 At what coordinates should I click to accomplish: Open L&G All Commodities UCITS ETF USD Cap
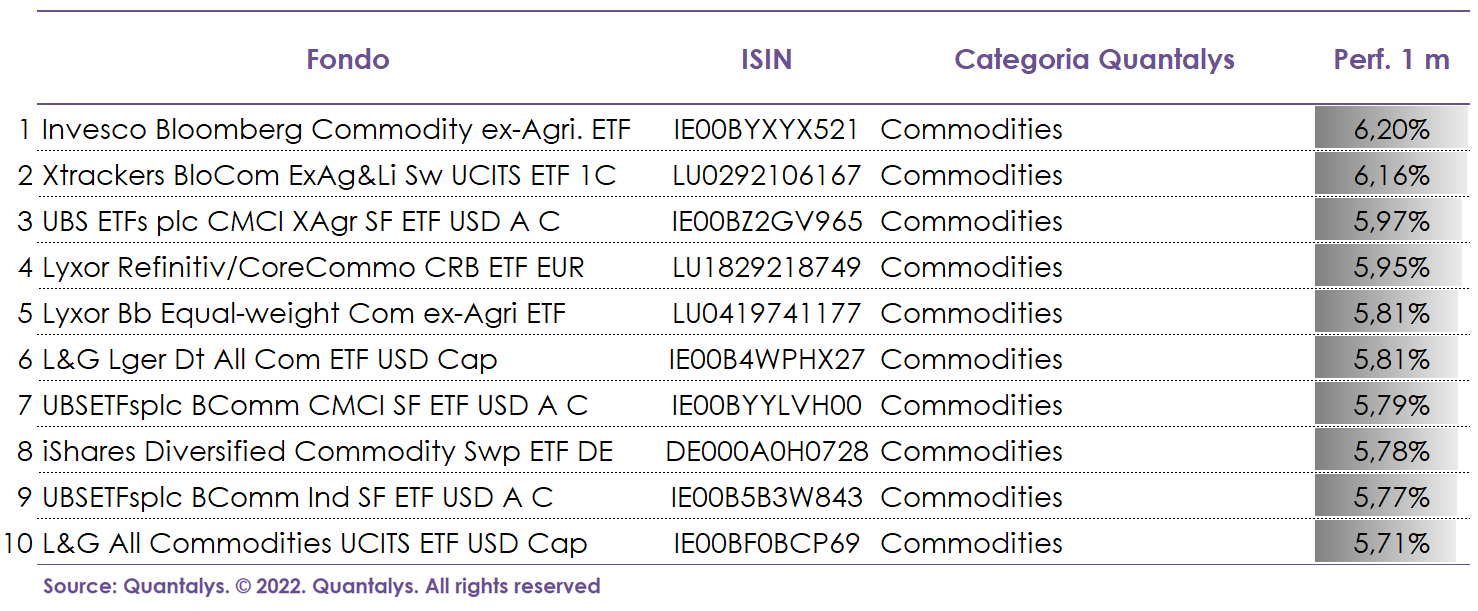coord(314,543)
